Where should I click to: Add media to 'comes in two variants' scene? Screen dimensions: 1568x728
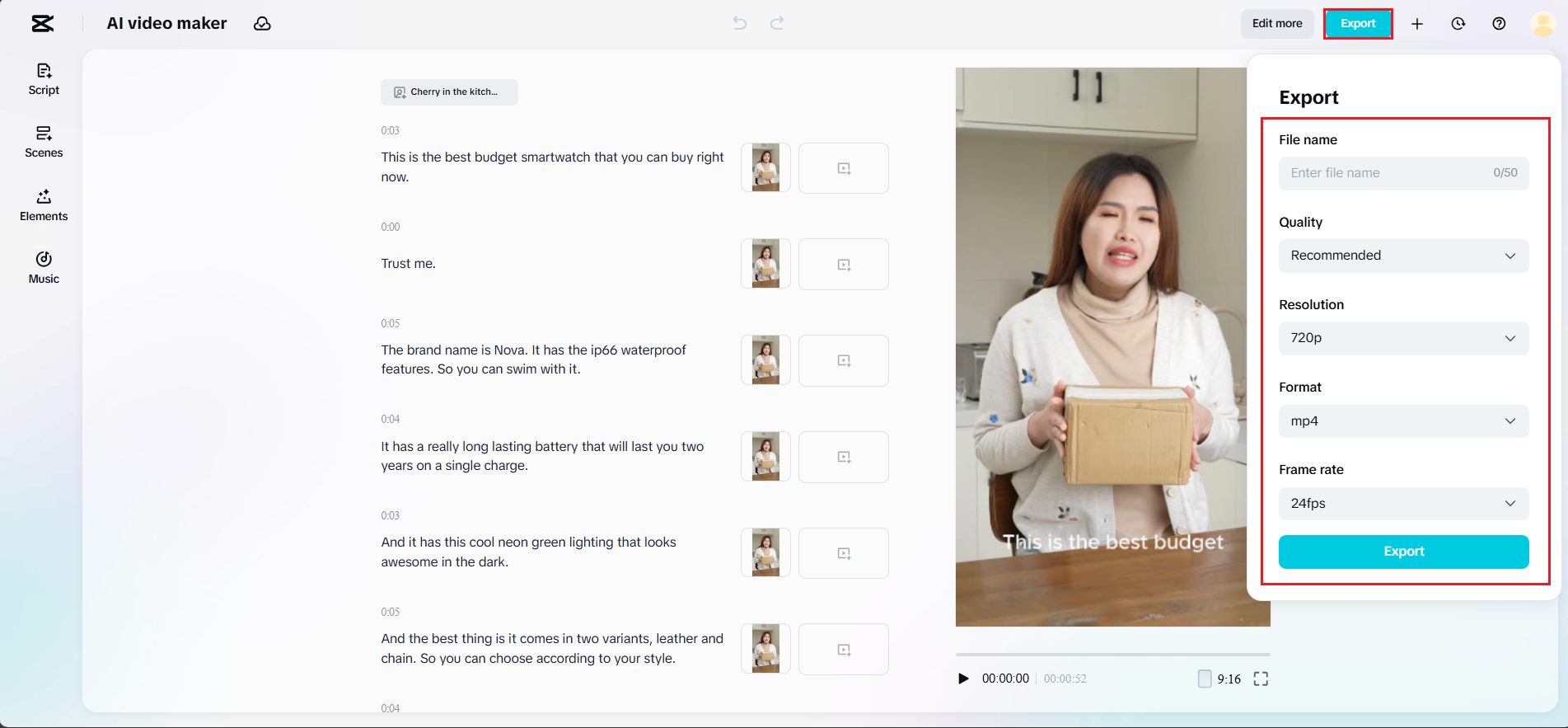844,649
